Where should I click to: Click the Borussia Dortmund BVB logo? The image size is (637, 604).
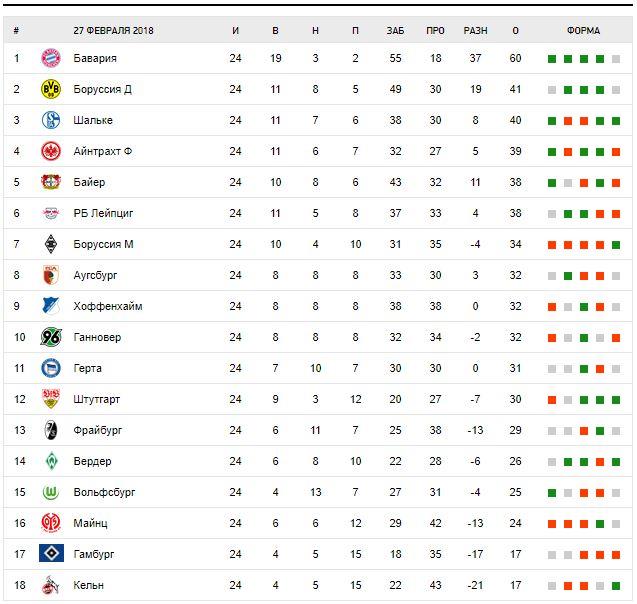coord(51,90)
